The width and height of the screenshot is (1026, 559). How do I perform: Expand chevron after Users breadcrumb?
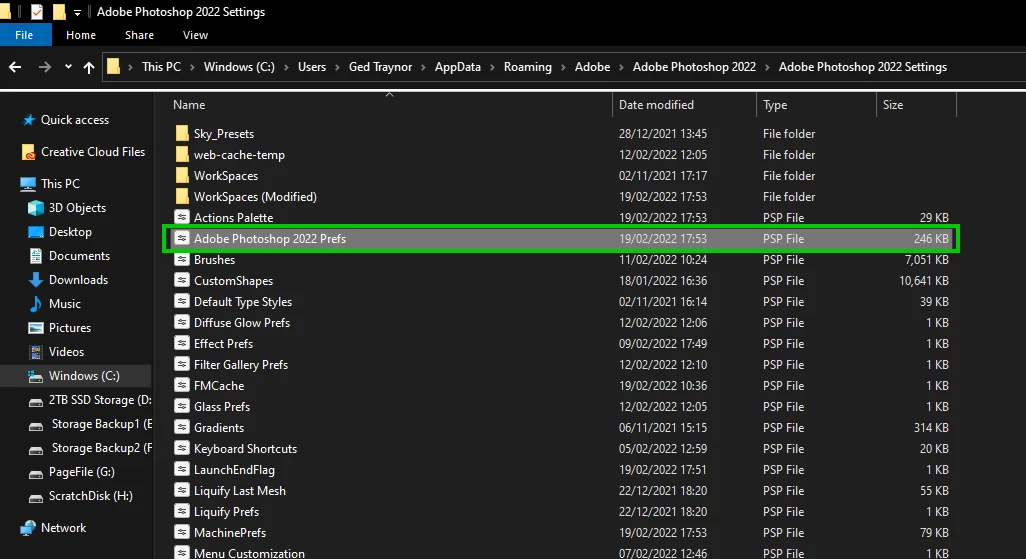coord(337,67)
